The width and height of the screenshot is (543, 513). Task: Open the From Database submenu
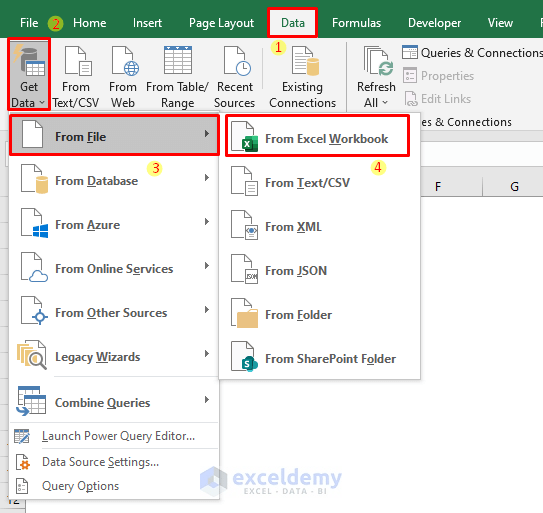pos(114,180)
